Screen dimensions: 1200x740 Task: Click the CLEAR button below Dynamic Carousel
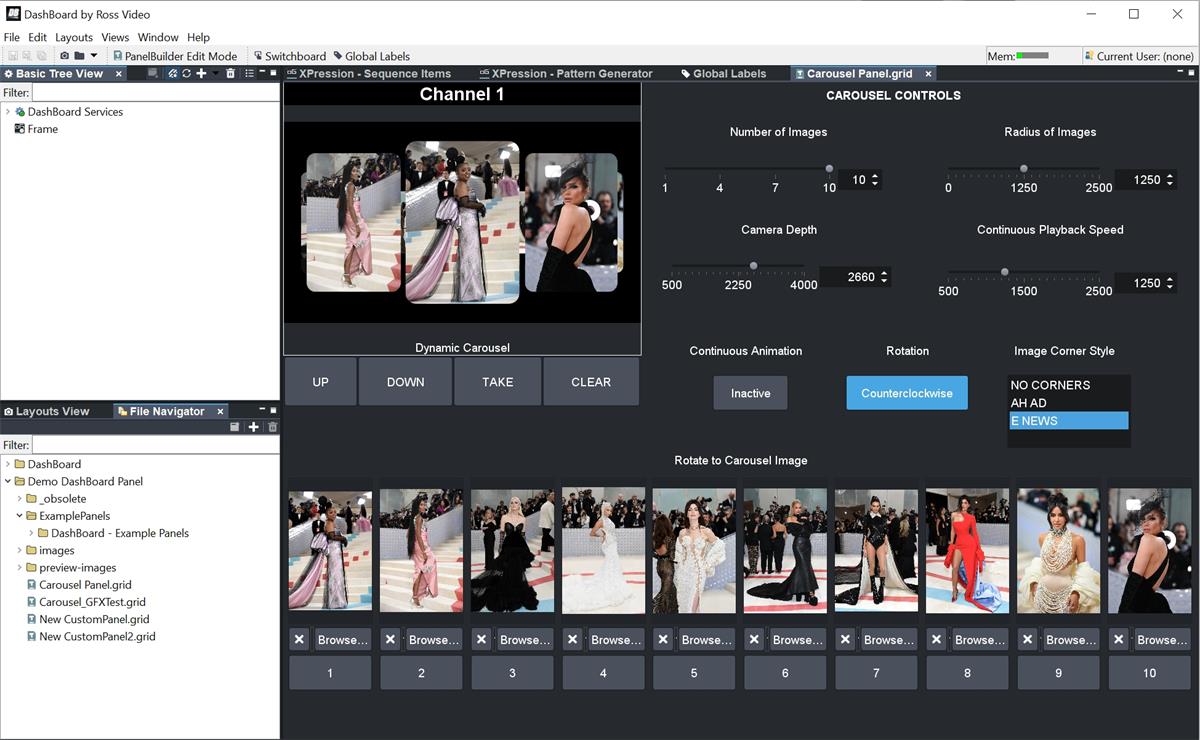590,381
